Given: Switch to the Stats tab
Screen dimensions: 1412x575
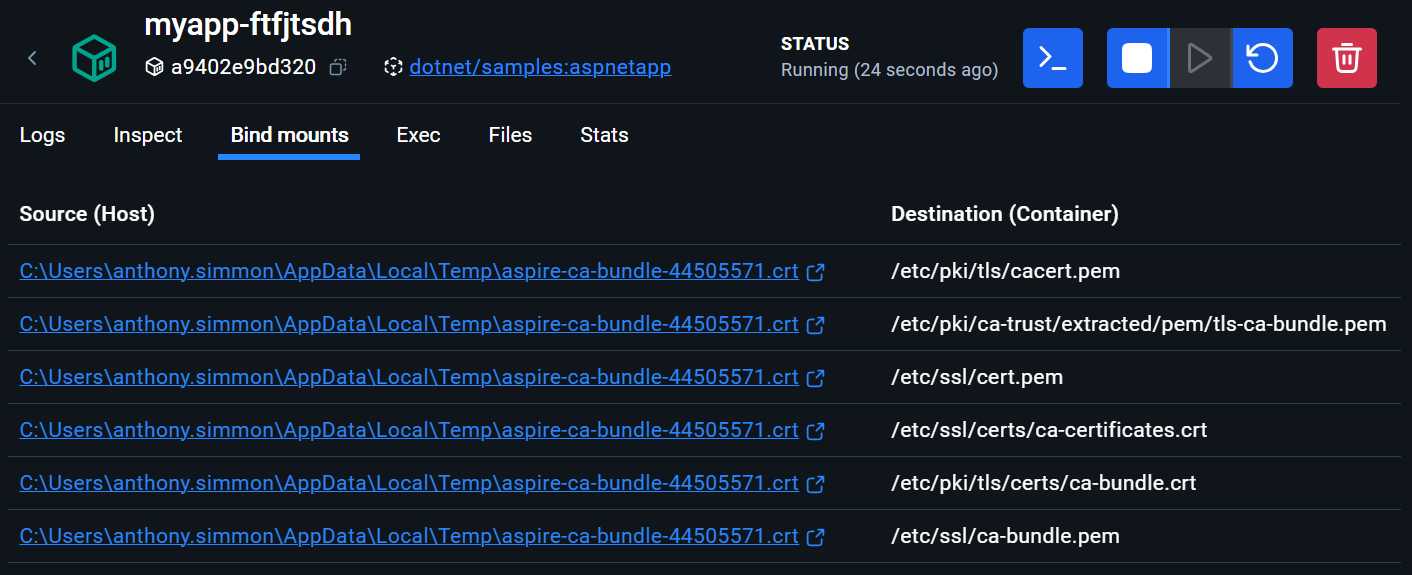Looking at the screenshot, I should coord(604,135).
